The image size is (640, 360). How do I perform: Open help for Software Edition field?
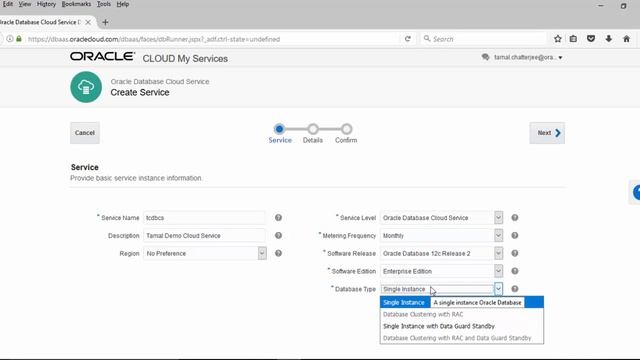coord(515,271)
